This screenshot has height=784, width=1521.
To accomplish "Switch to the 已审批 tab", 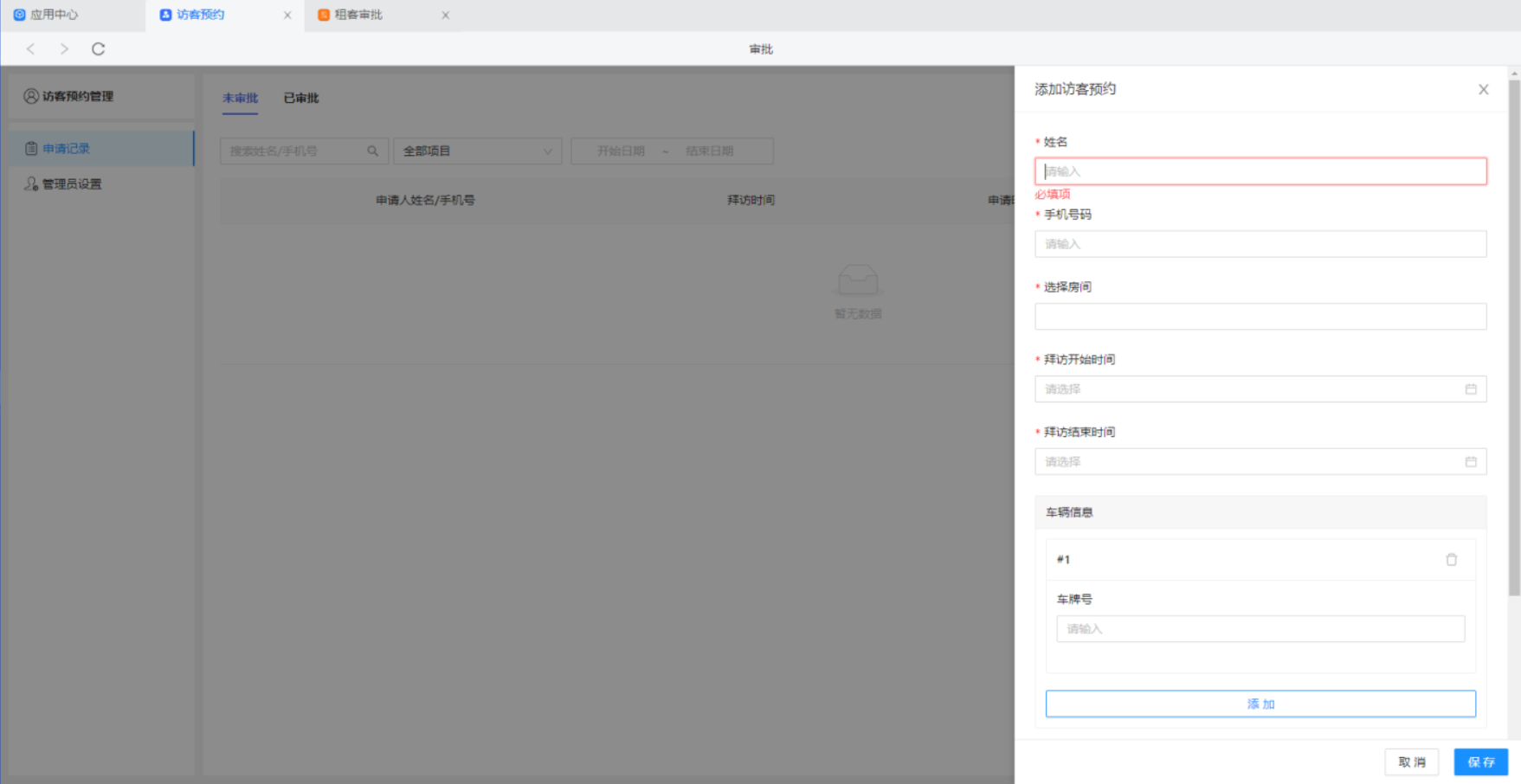I will pyautogui.click(x=301, y=99).
